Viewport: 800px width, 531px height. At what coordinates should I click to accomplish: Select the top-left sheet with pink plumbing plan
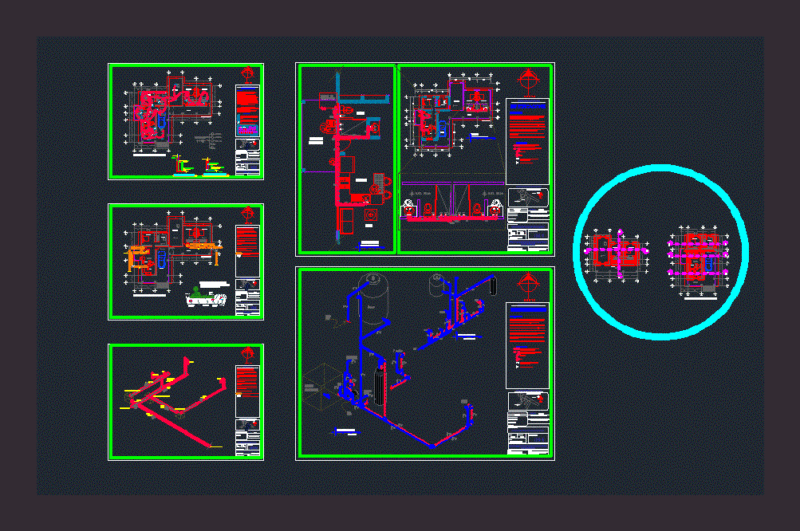(186, 121)
